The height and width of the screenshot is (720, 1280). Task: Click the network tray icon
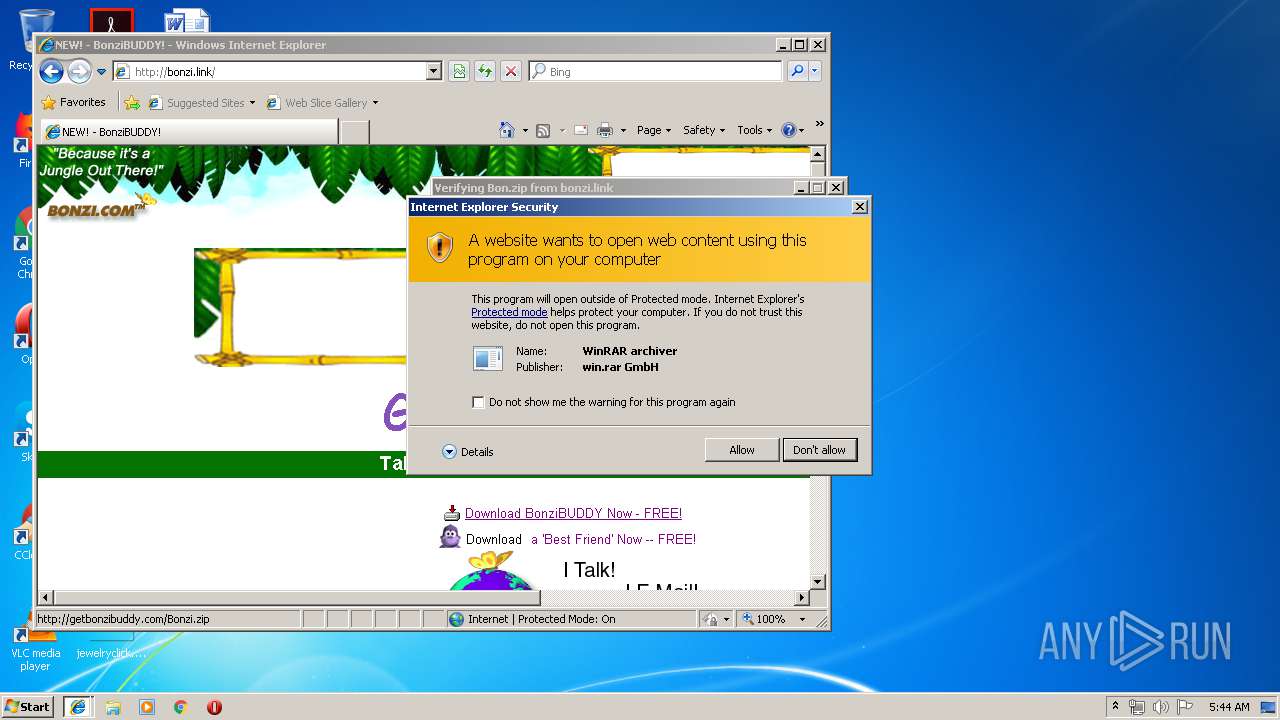pyautogui.click(x=1137, y=707)
